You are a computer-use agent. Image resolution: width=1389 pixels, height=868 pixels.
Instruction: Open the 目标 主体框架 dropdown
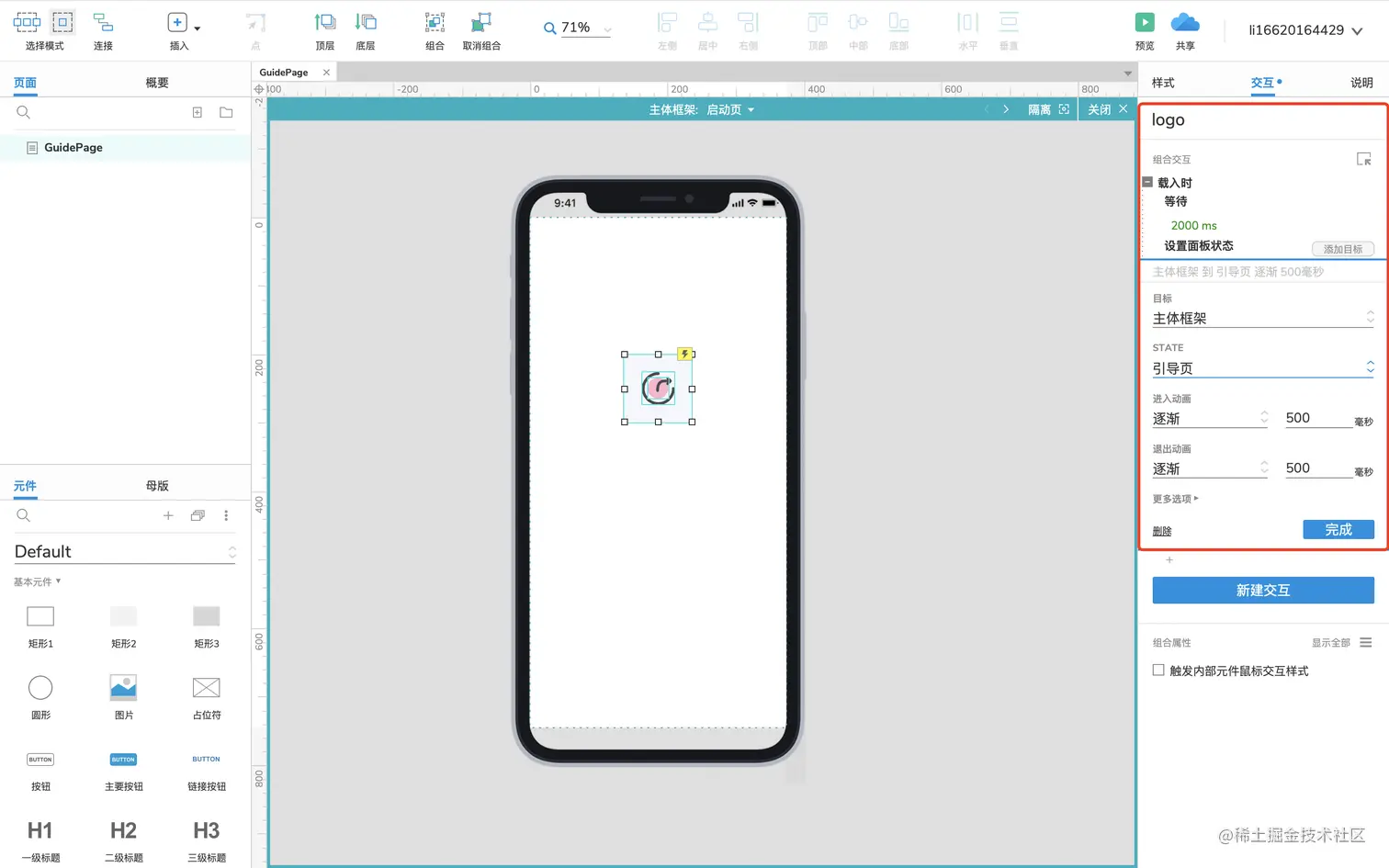click(x=1263, y=318)
